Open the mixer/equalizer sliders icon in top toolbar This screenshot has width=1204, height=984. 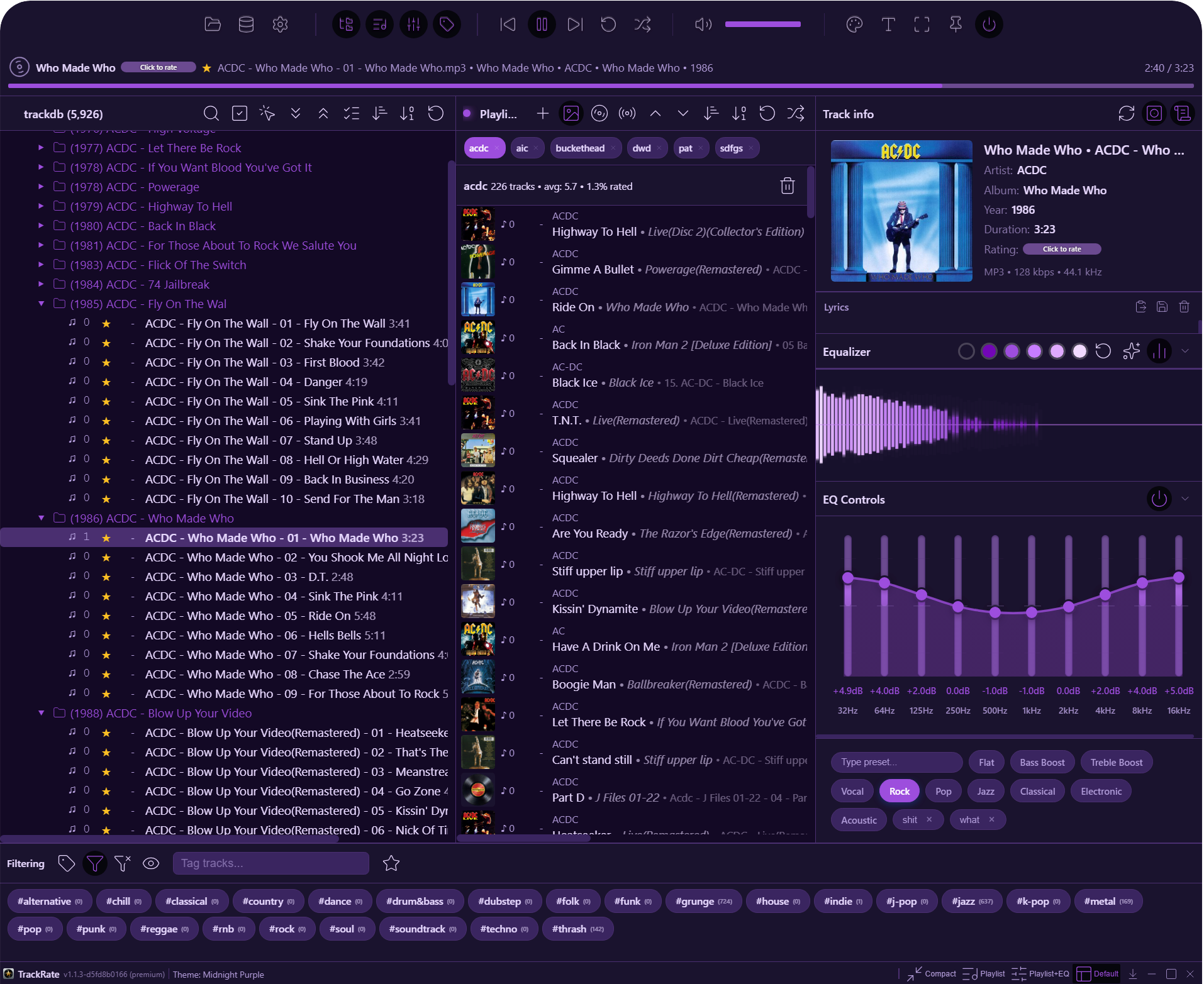[x=413, y=24]
